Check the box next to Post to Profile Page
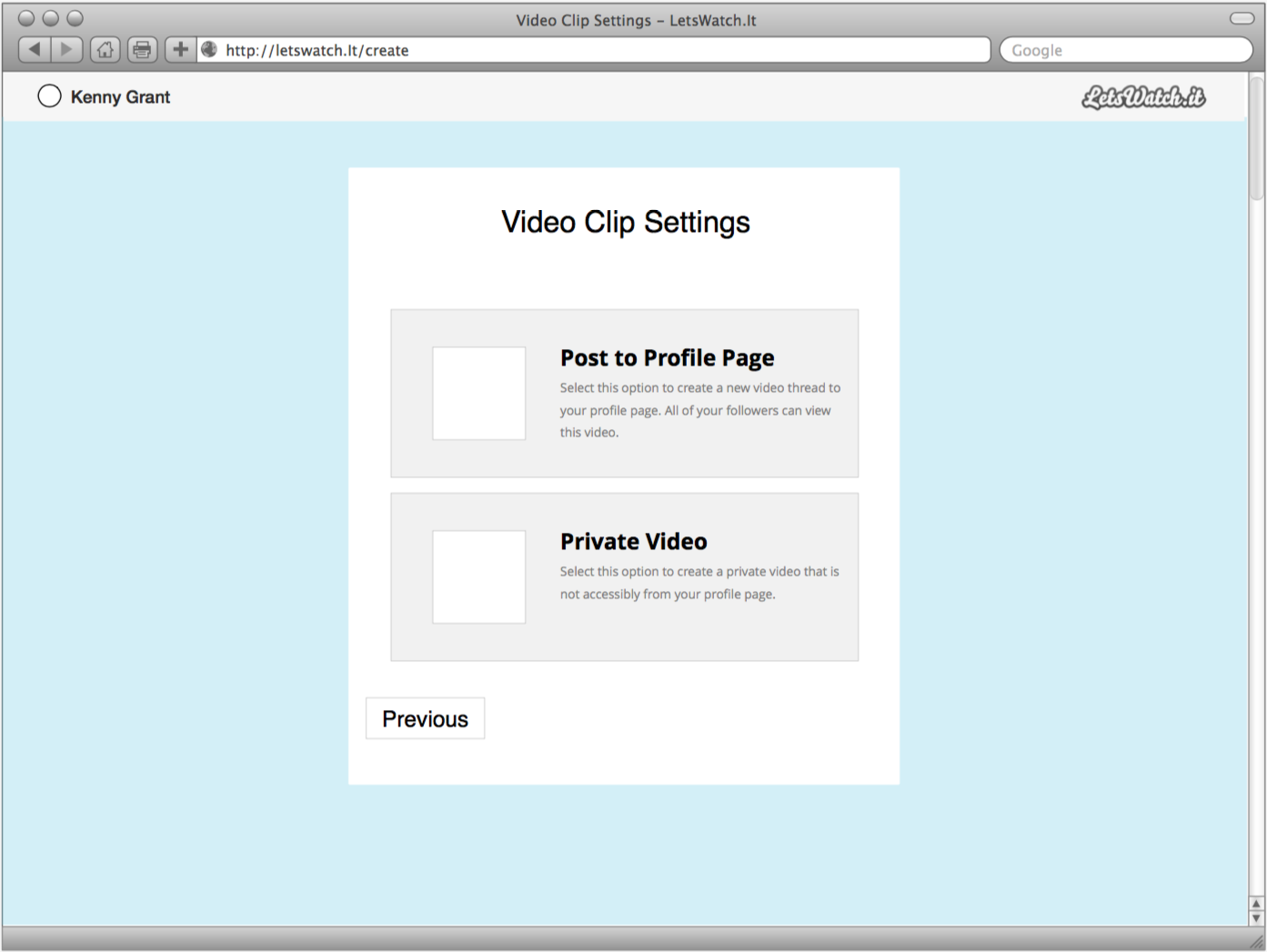The height and width of the screenshot is (952, 1267). point(478,393)
